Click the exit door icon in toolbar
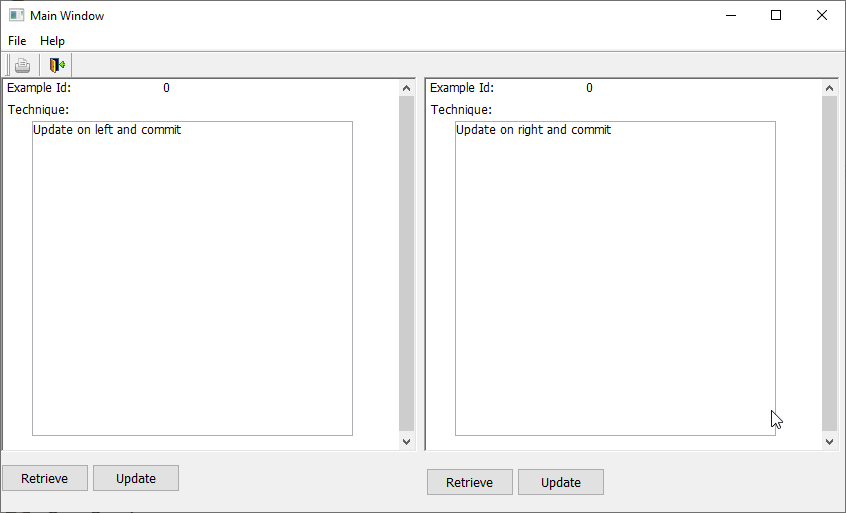 [x=57, y=66]
